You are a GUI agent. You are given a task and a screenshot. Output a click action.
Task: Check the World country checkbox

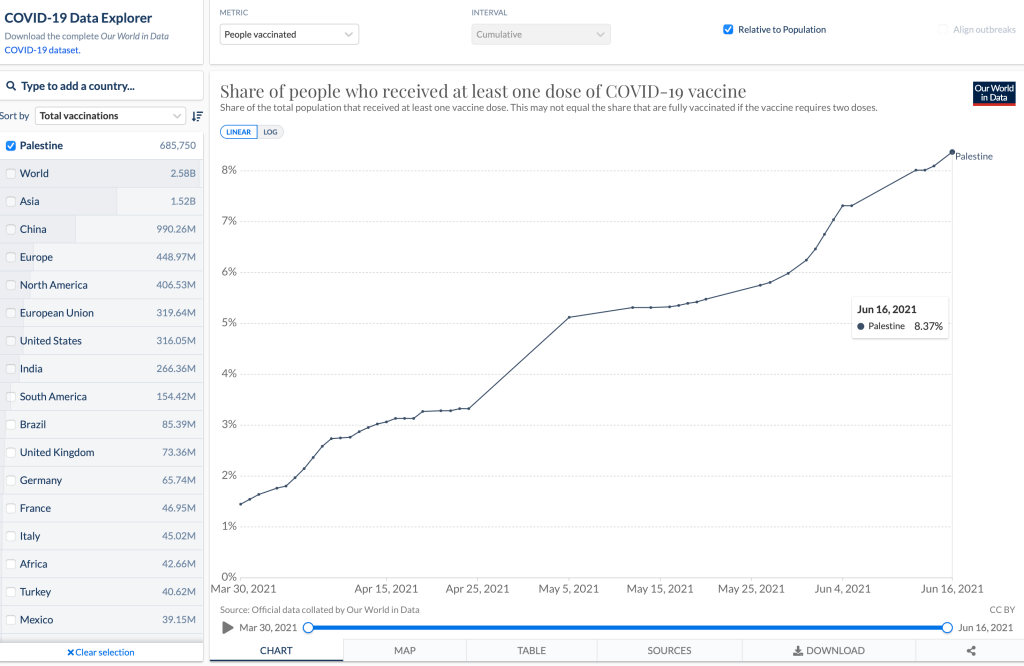[x=11, y=174]
